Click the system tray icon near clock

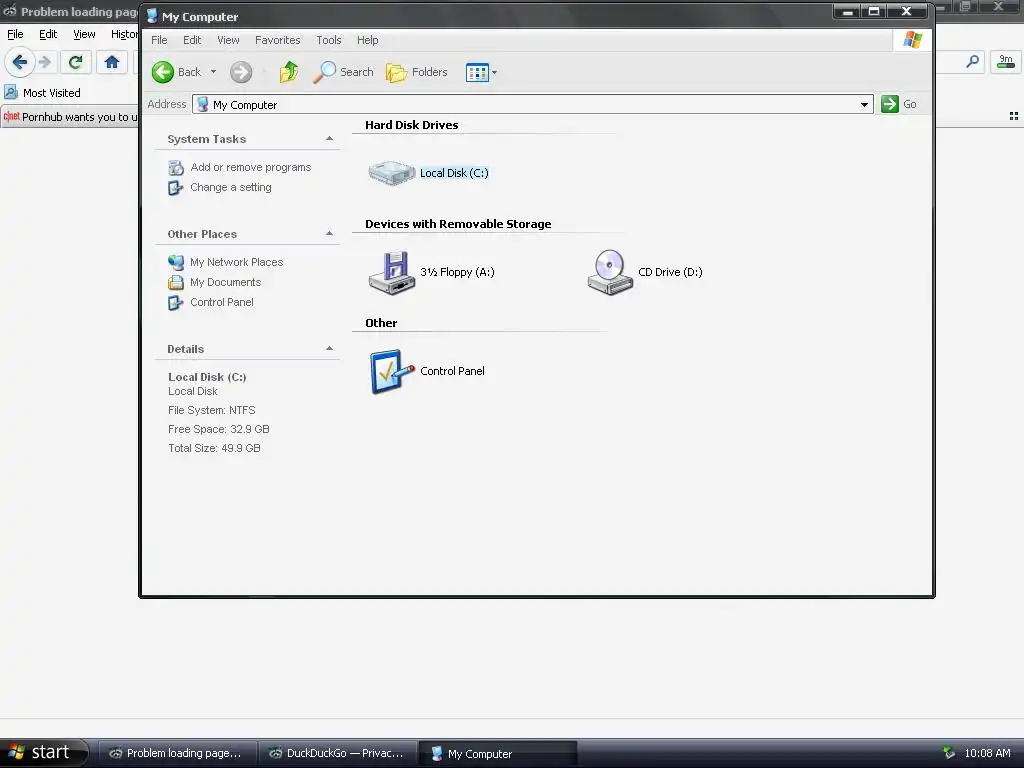949,753
